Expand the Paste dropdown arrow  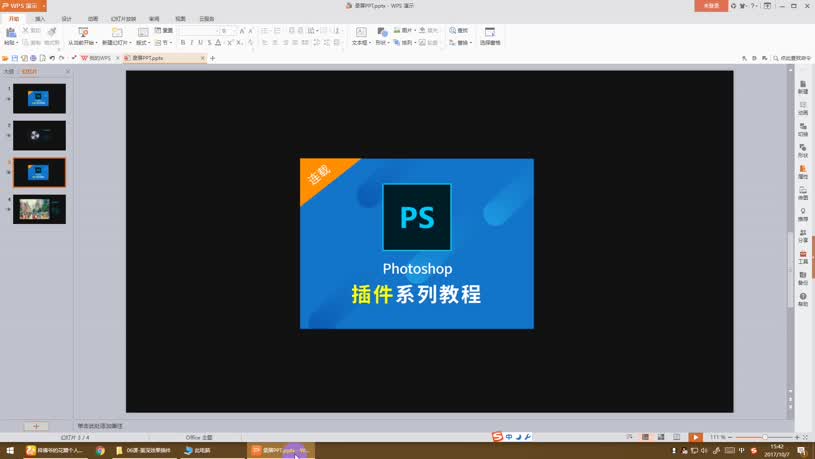click(17, 43)
